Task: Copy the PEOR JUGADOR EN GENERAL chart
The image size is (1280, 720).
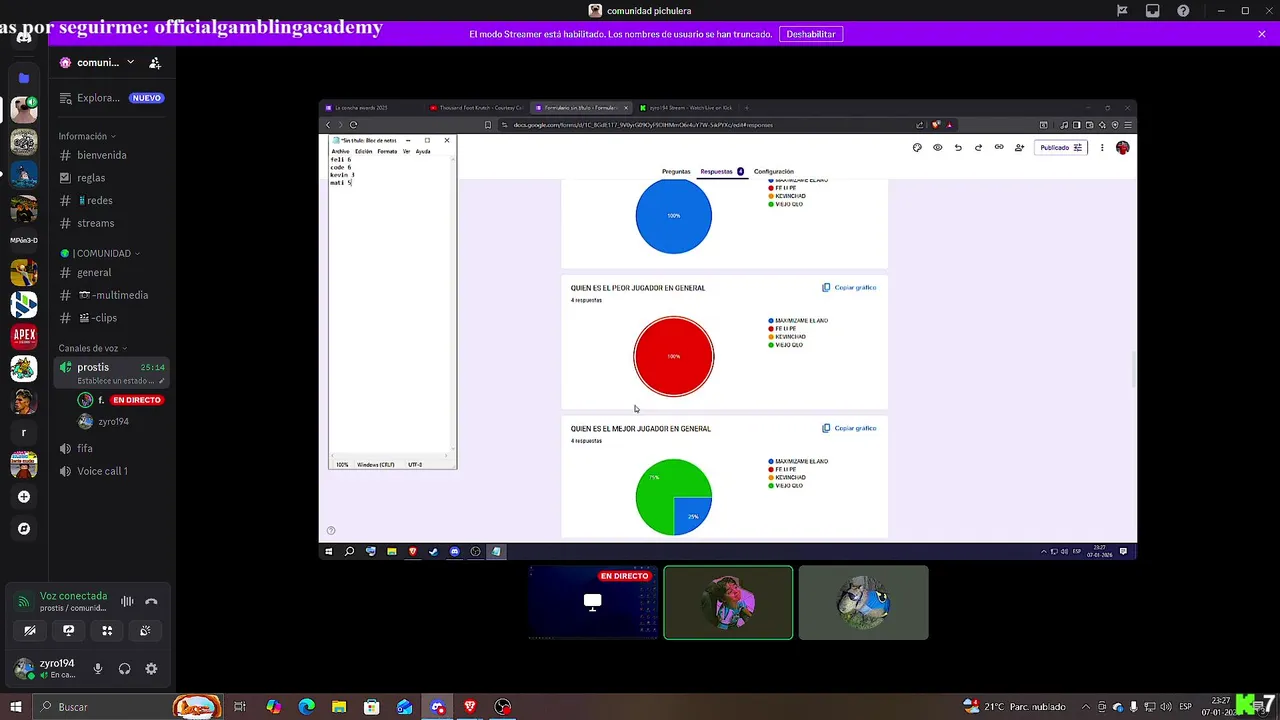Action: (849, 288)
